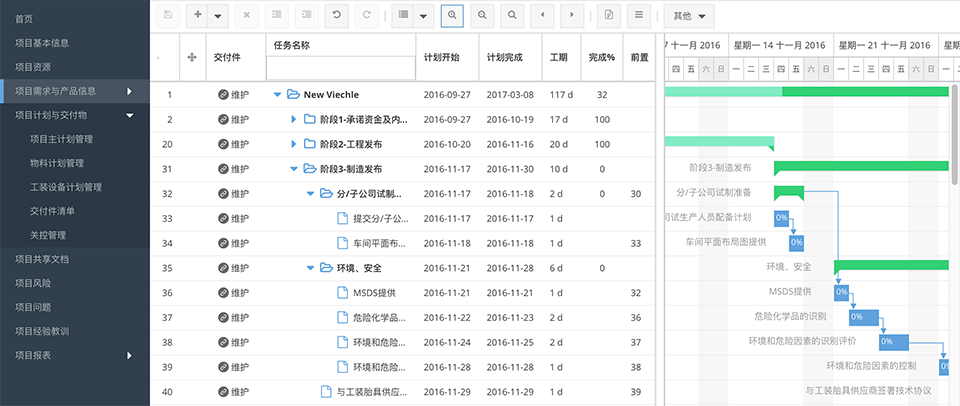
Task: Click the zoom-to-fit magnifier icon
Action: pos(512,15)
